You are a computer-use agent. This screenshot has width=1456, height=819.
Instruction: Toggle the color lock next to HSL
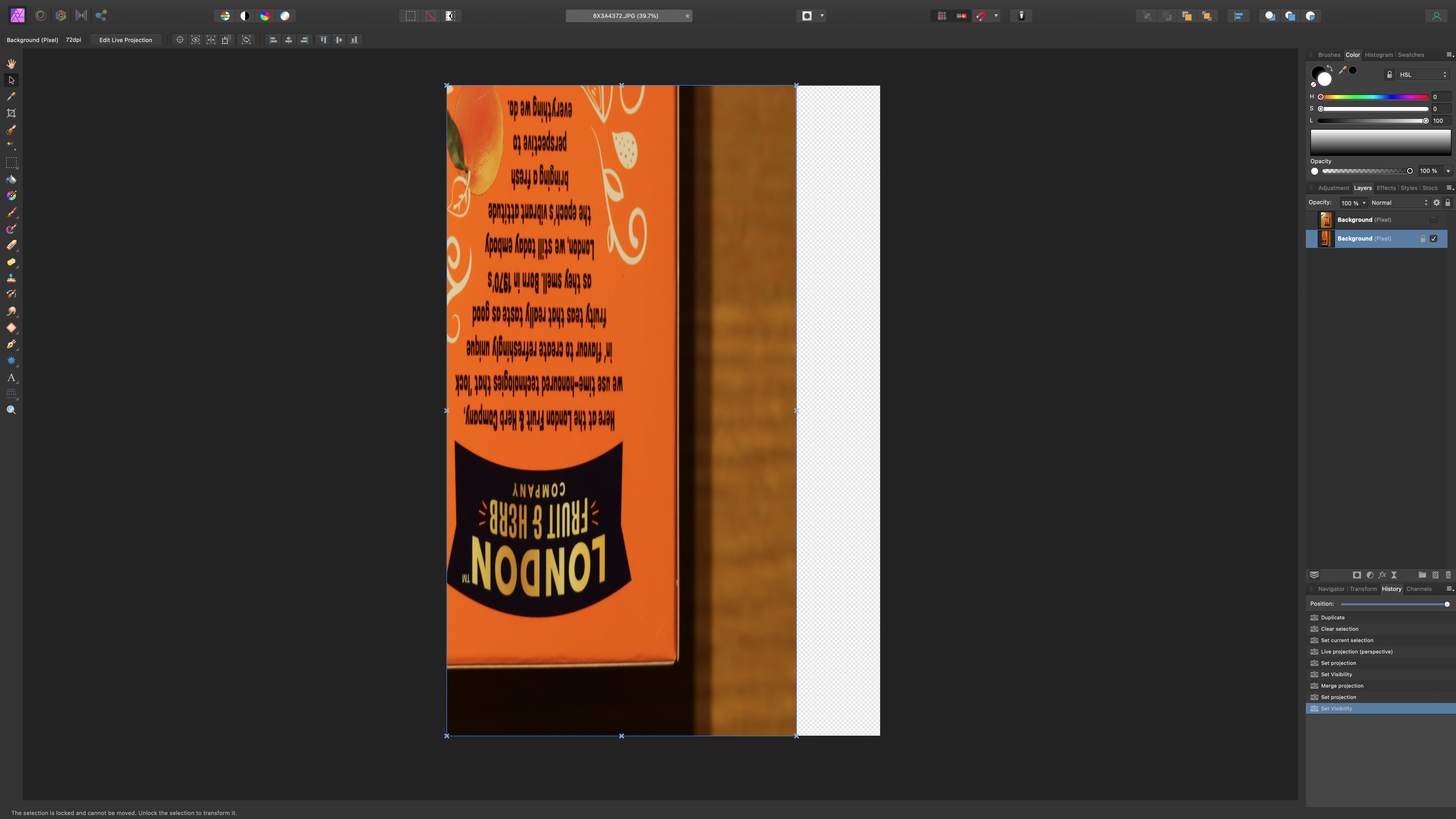1390,75
